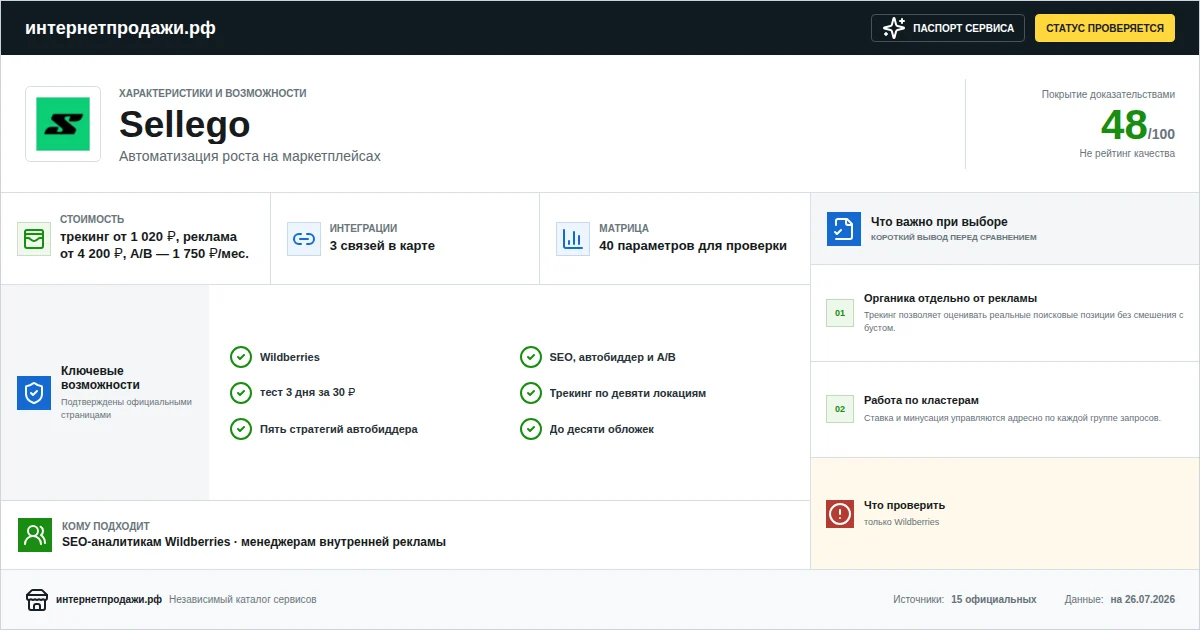Screen dimensions: 1200x630
Task: Click the Что проверить heading
Action: (x=904, y=505)
